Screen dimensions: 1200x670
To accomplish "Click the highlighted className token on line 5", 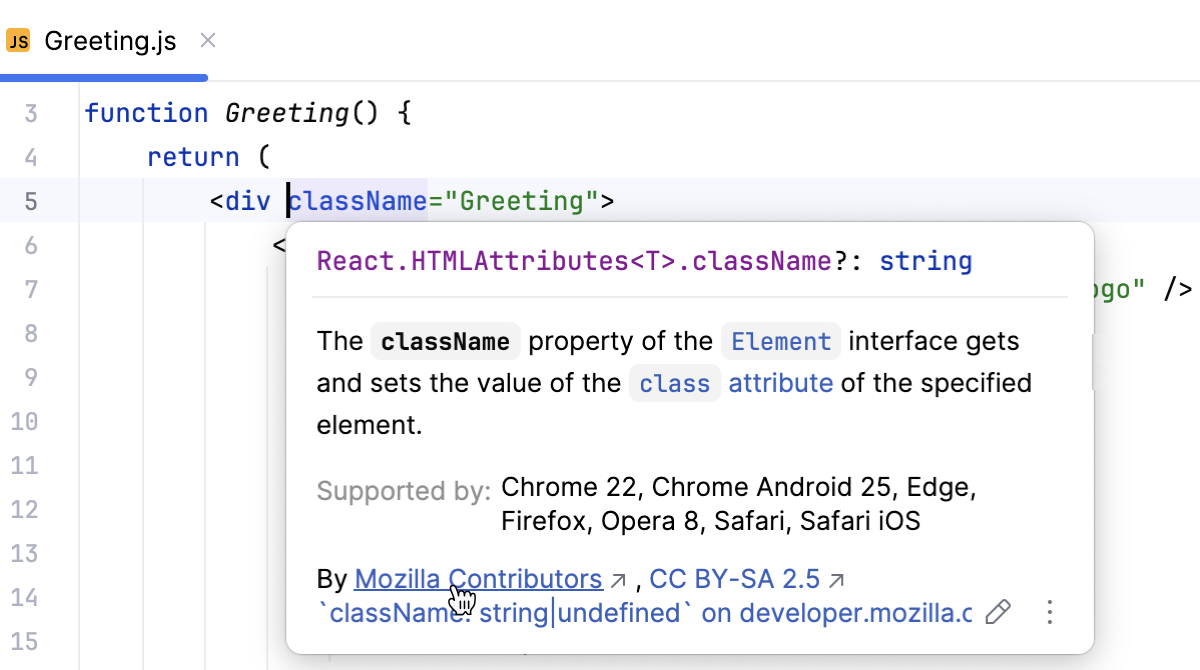I will pyautogui.click(x=357, y=200).
